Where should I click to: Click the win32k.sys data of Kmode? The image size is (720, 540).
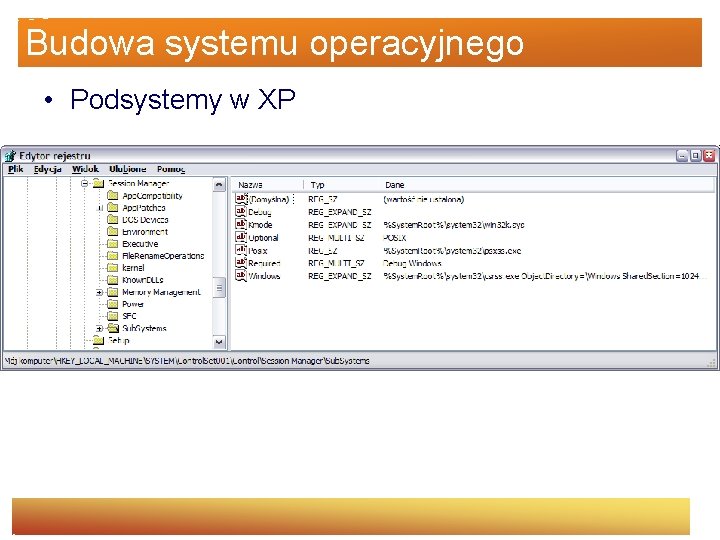coord(454,225)
